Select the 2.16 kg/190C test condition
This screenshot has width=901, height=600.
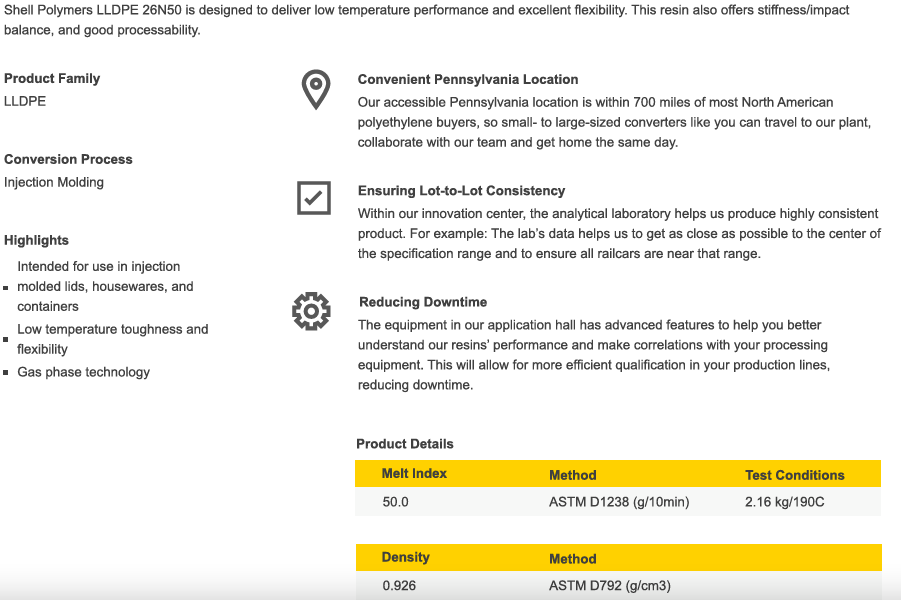[x=785, y=502]
